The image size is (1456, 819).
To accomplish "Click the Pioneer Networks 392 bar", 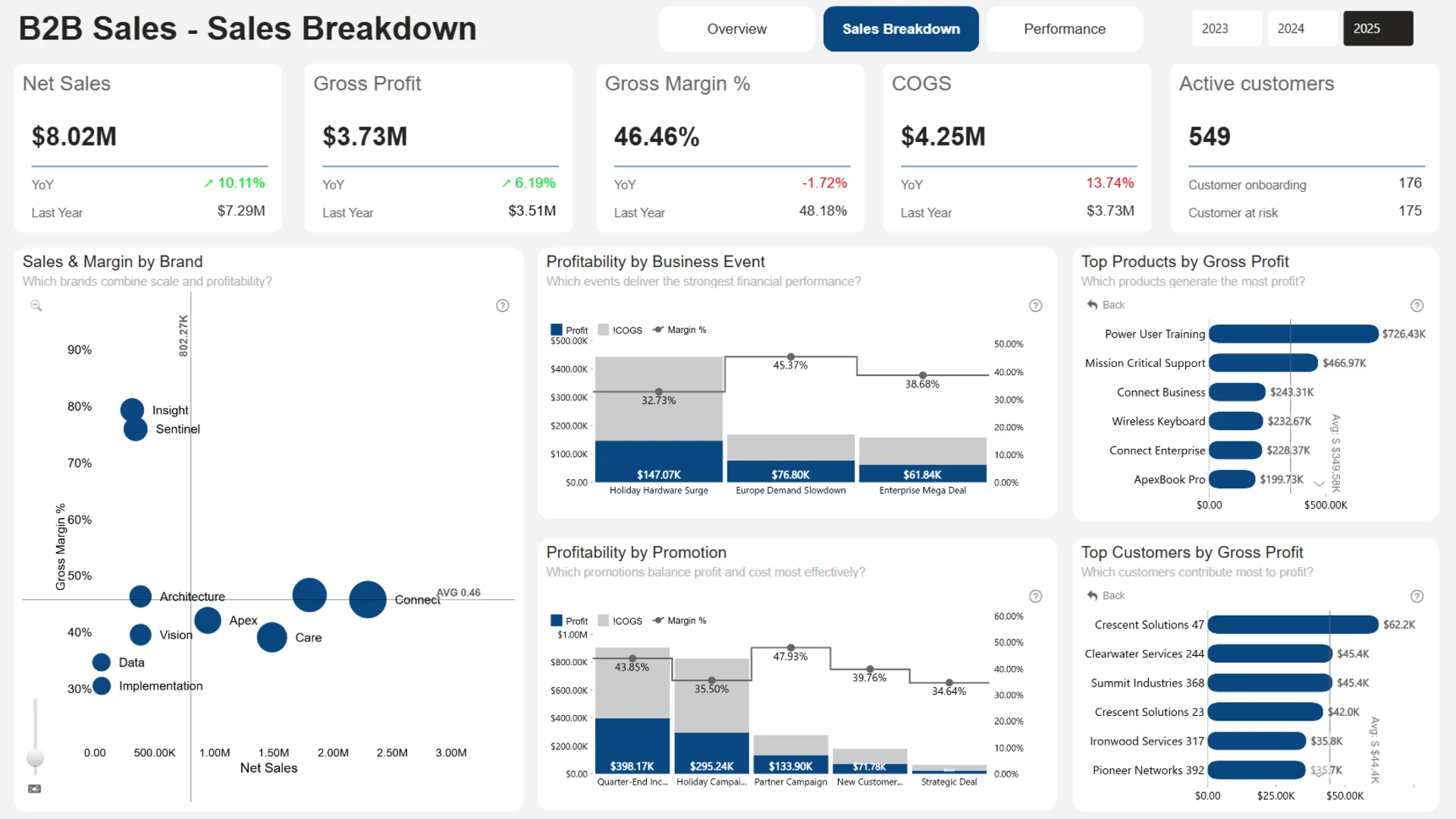I will [x=1257, y=770].
